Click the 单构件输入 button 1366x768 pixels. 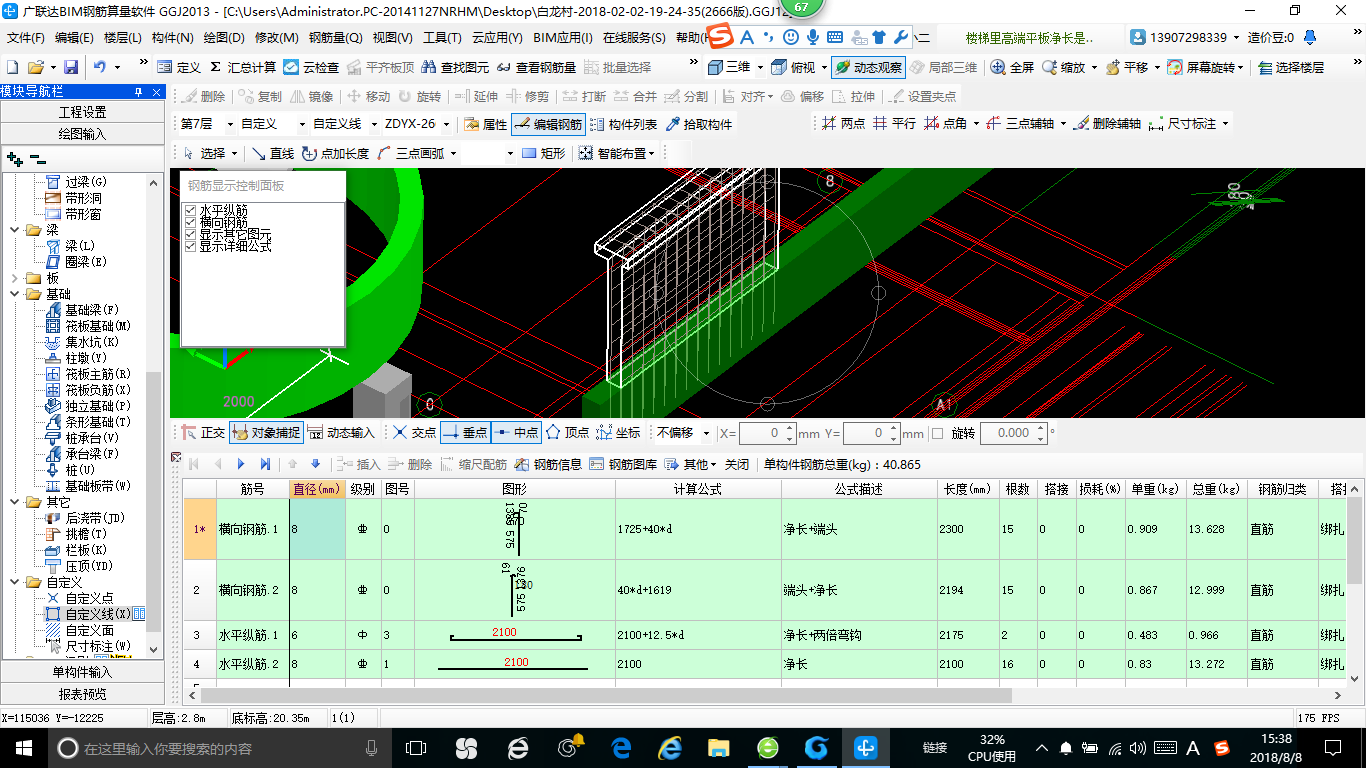coord(82,672)
